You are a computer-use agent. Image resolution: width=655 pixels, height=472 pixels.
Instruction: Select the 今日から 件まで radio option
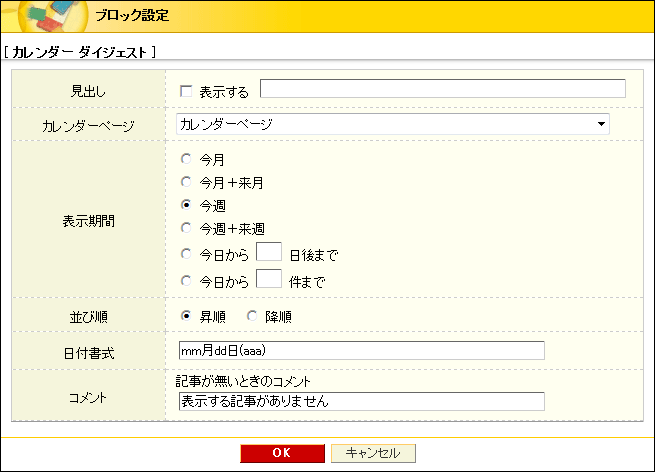[186, 281]
